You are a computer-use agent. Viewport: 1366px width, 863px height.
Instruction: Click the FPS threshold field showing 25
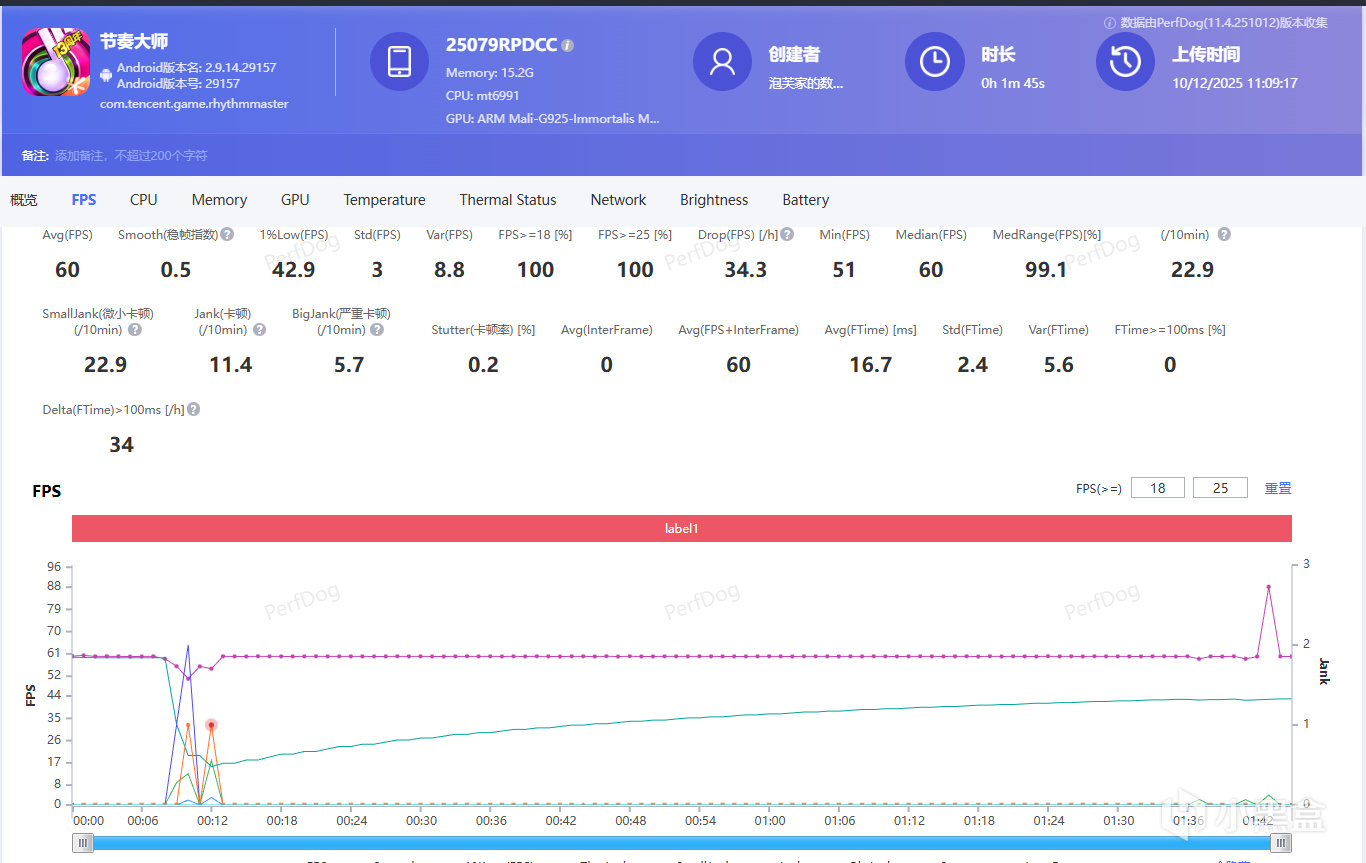coord(1219,488)
